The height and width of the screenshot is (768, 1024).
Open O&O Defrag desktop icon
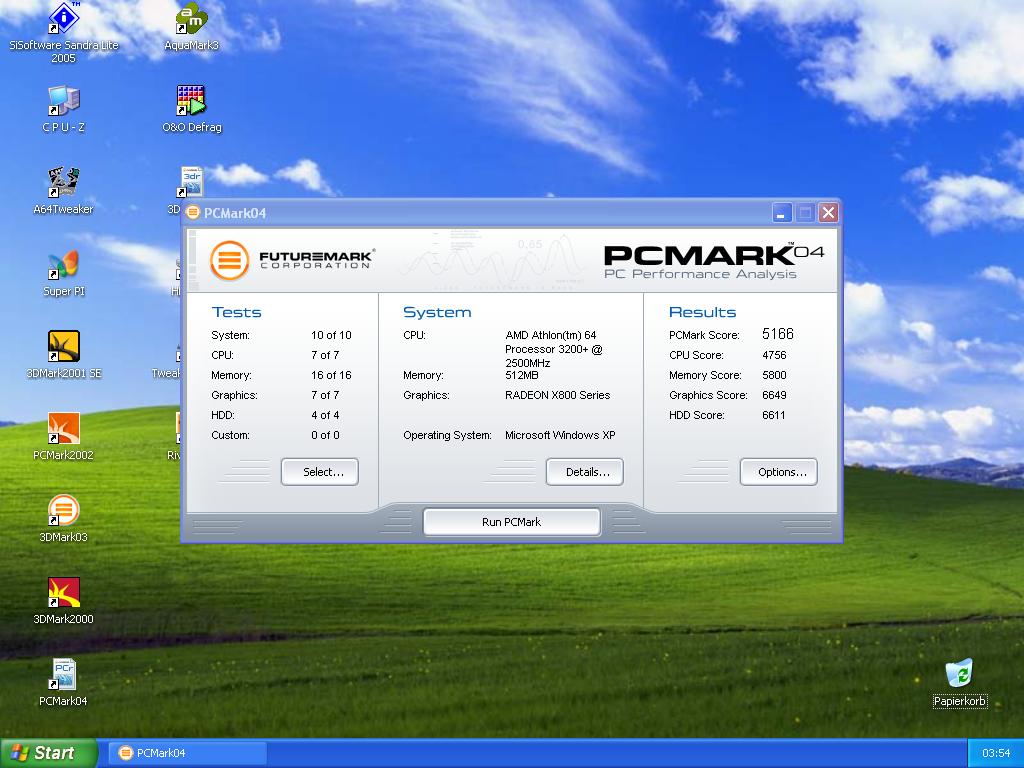(x=191, y=102)
